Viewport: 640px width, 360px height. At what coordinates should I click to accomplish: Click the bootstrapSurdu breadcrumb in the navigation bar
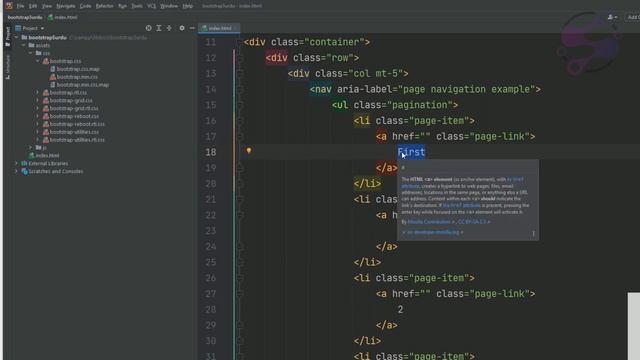(x=25, y=18)
